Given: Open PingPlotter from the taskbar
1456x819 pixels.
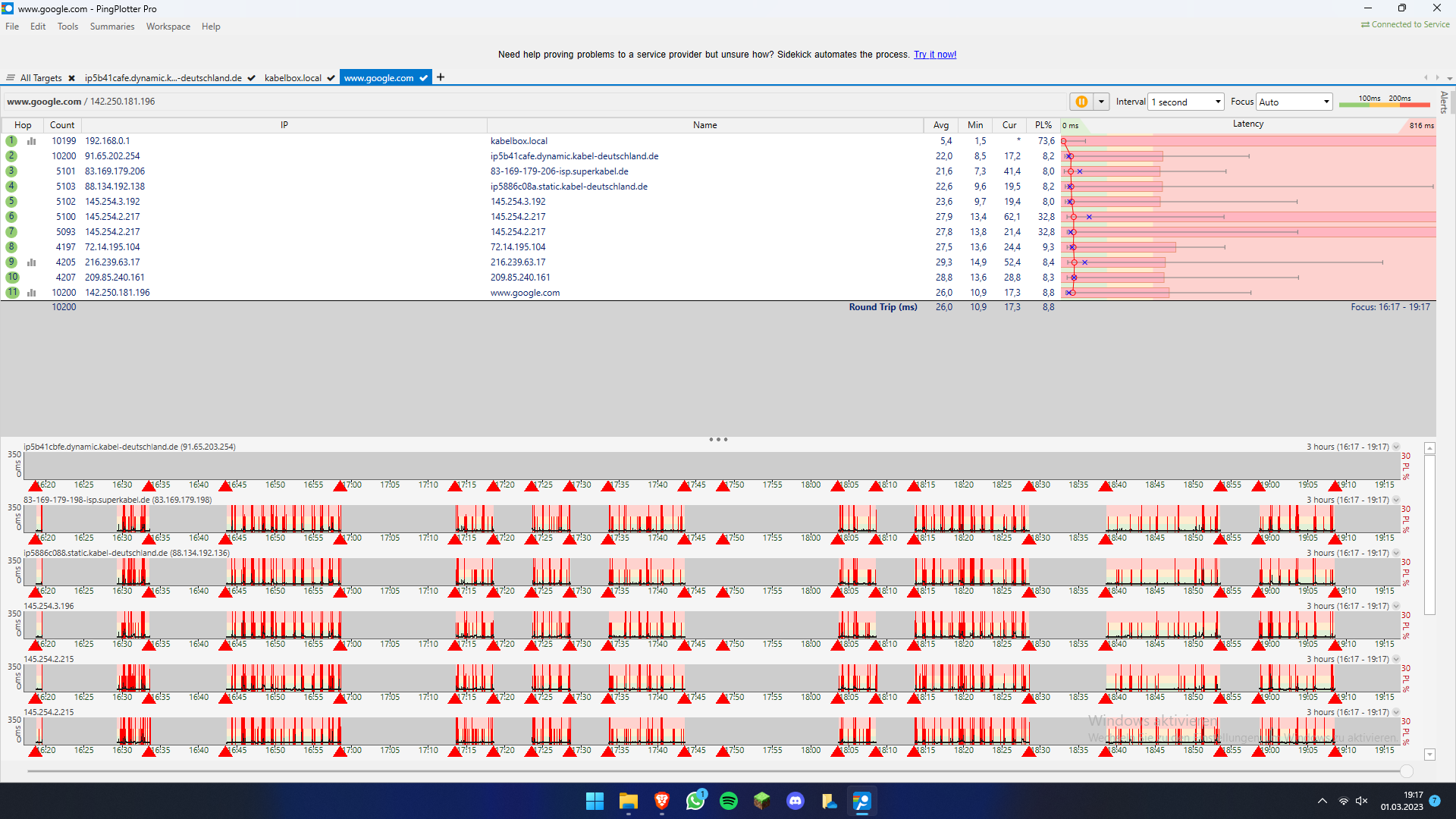Looking at the screenshot, I should click(x=861, y=800).
